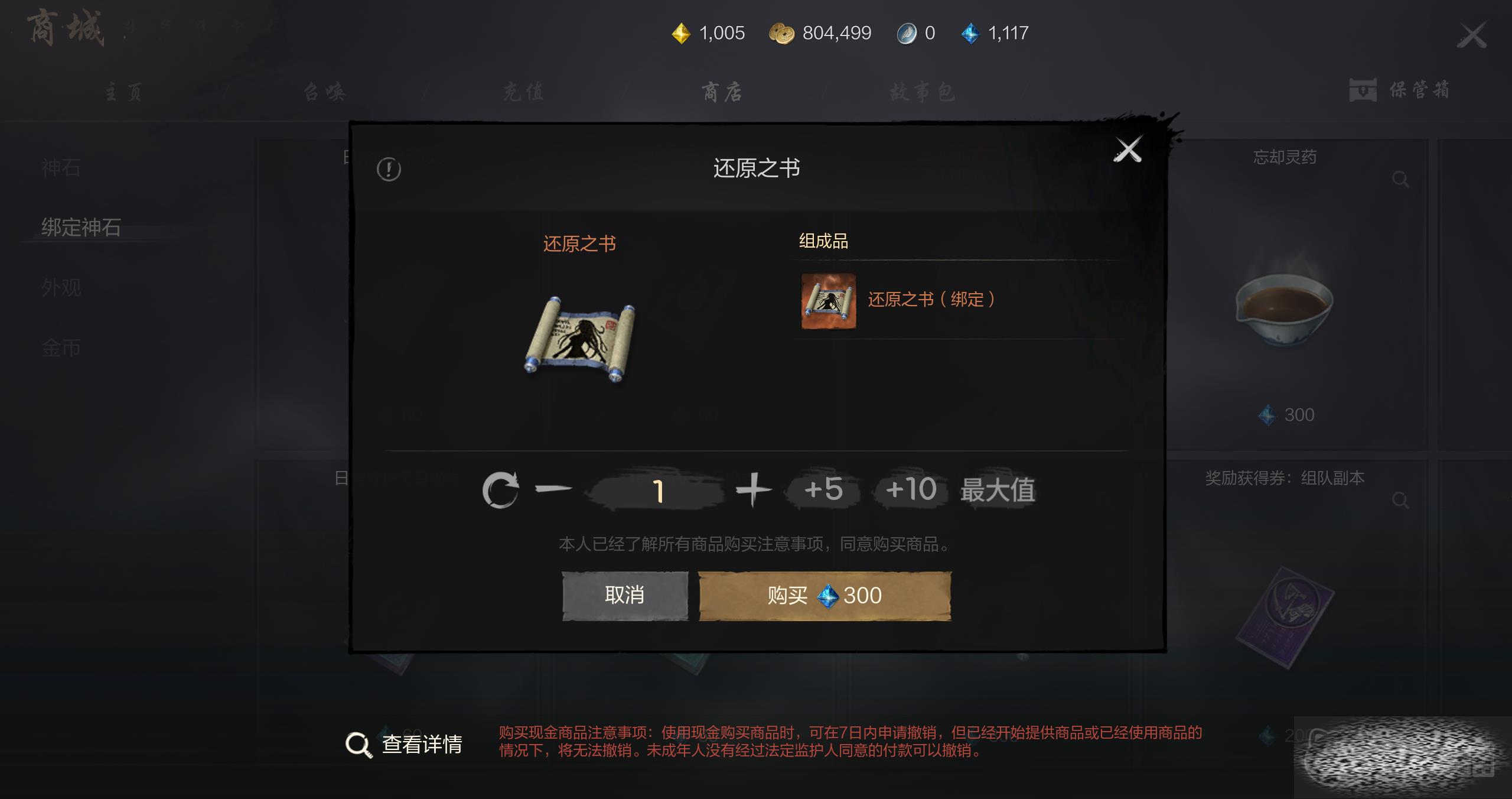The height and width of the screenshot is (799, 1512).
Task: Close the 还原之书 dialog
Action: 1128,150
